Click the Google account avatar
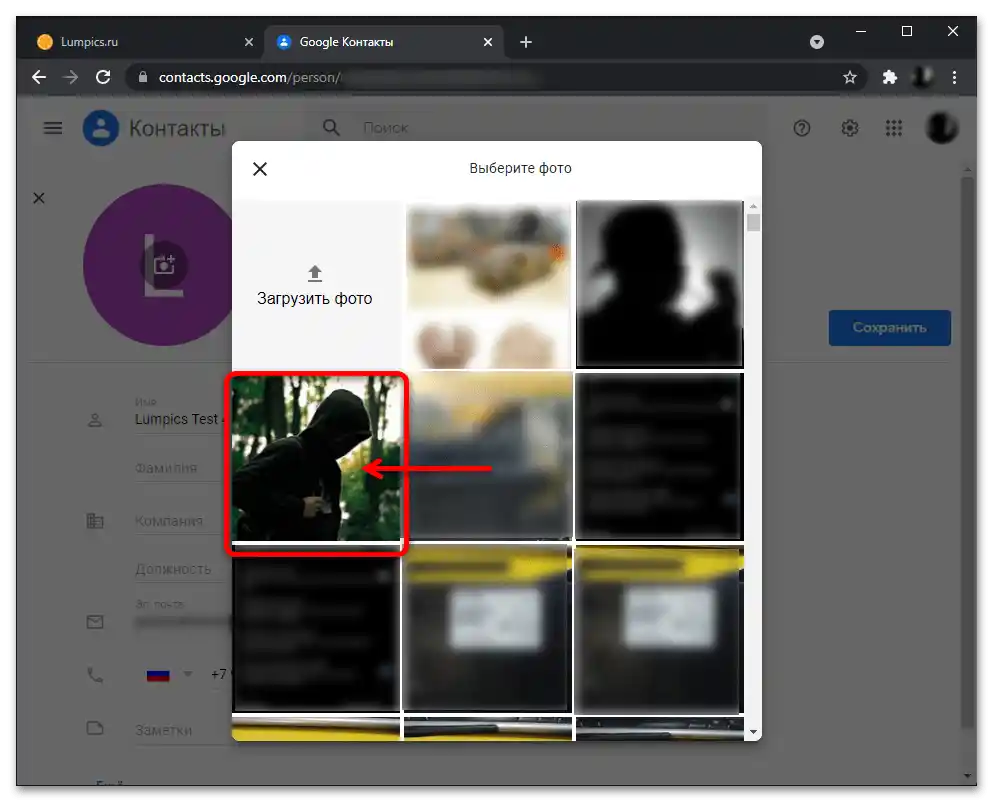 [x=942, y=128]
